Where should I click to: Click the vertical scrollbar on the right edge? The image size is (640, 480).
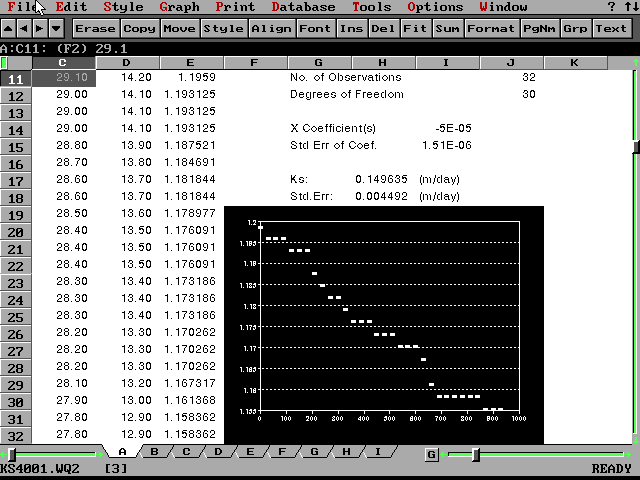click(634, 250)
